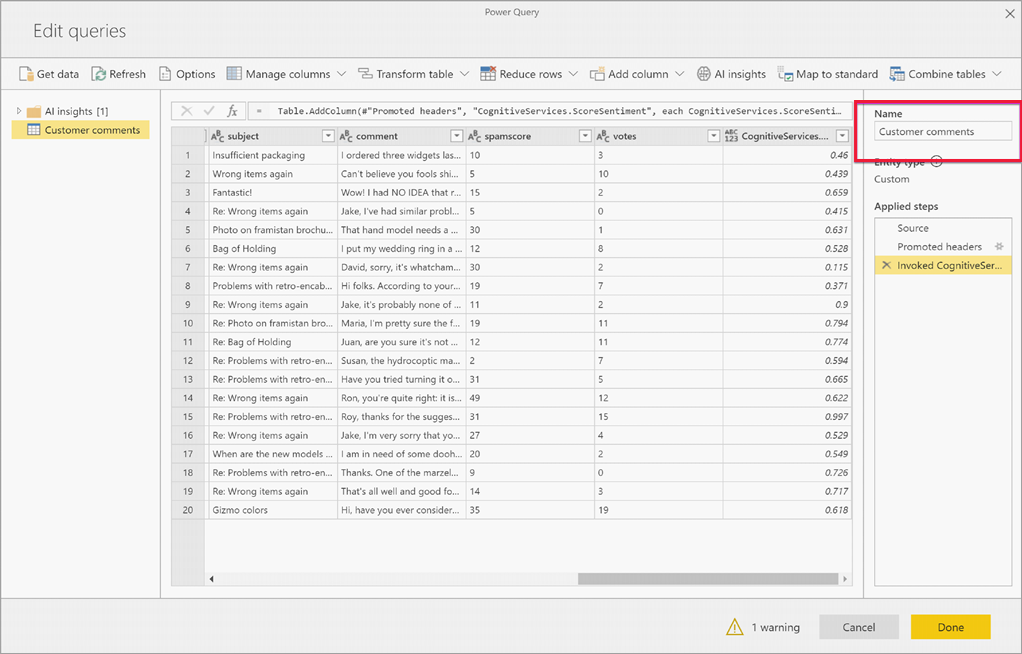This screenshot has width=1022, height=654.
Task: Click the comment column text type icon
Action: pos(345,136)
